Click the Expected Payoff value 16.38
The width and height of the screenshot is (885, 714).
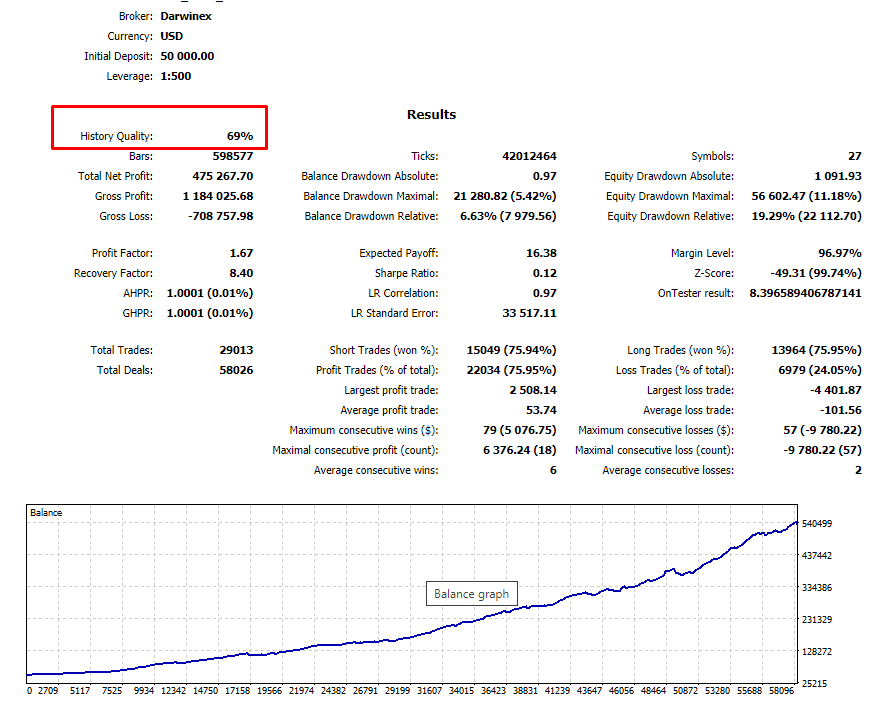[x=541, y=253]
